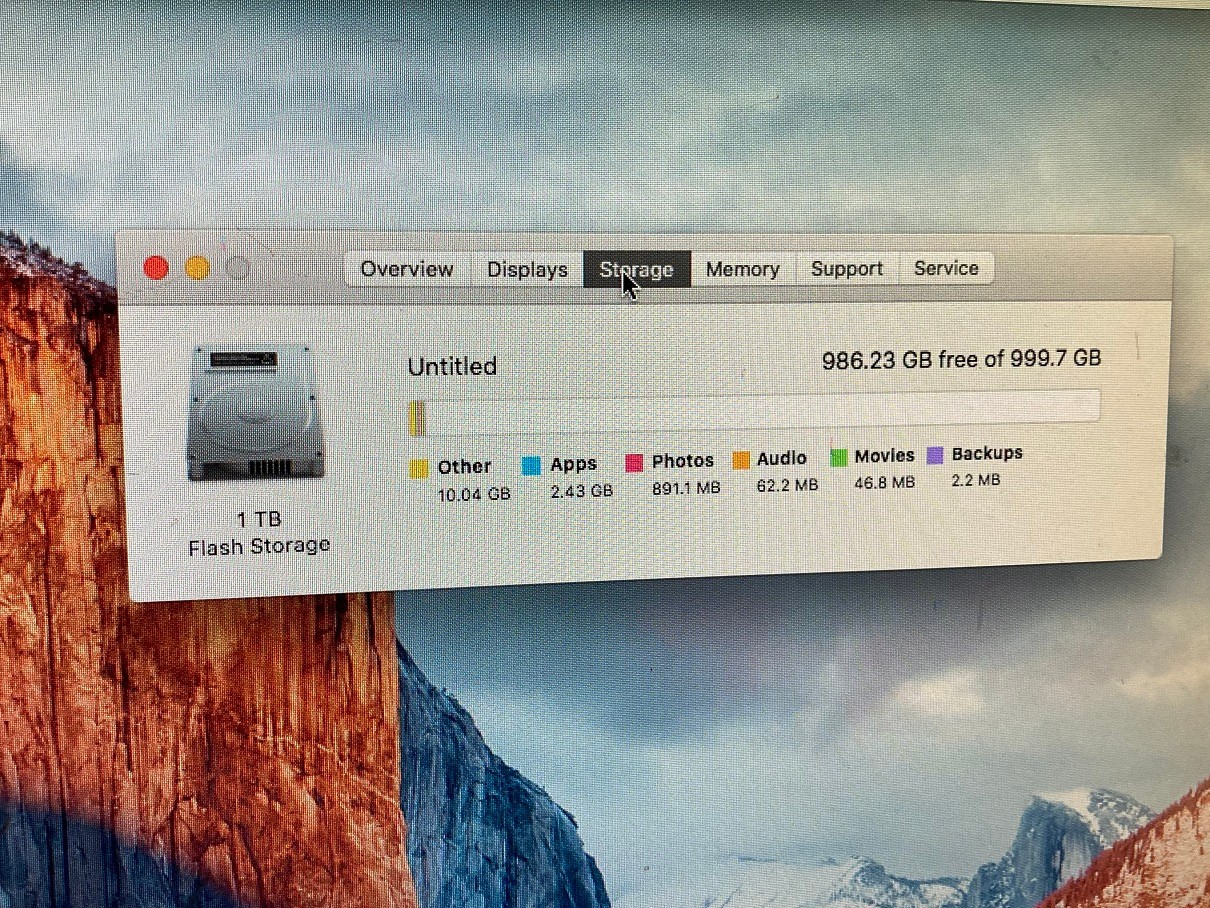This screenshot has width=1210, height=908.
Task: Click the 'Untitled' volume name
Action: pyautogui.click(x=452, y=367)
